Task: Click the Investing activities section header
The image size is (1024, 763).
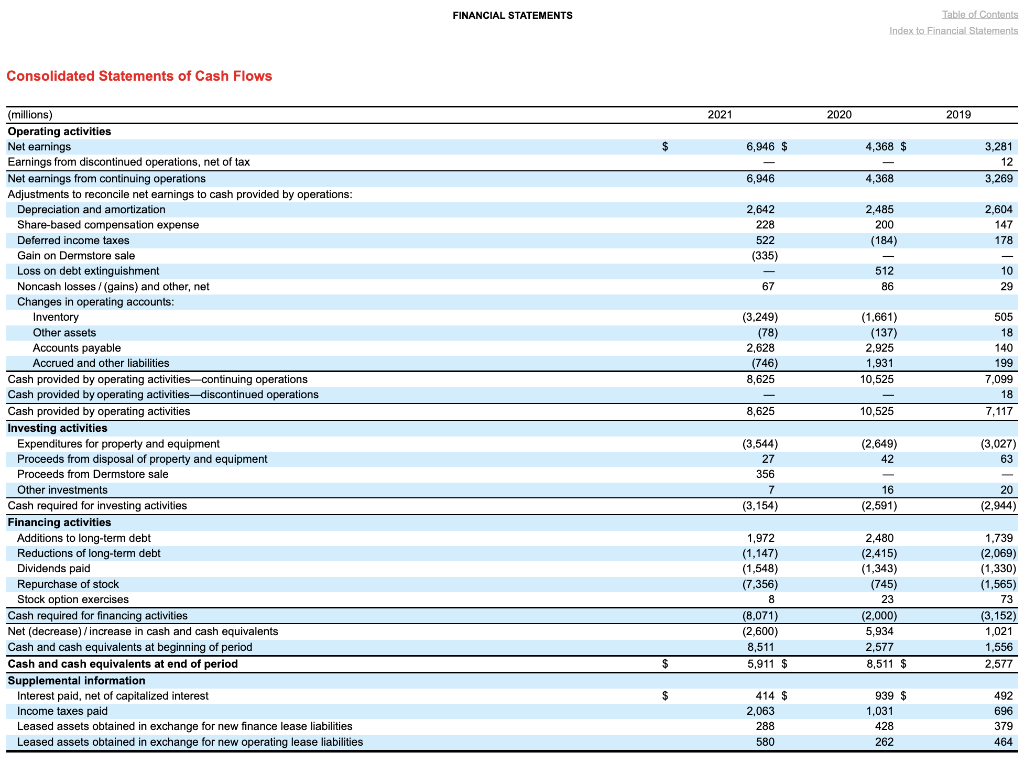Action: (55, 427)
